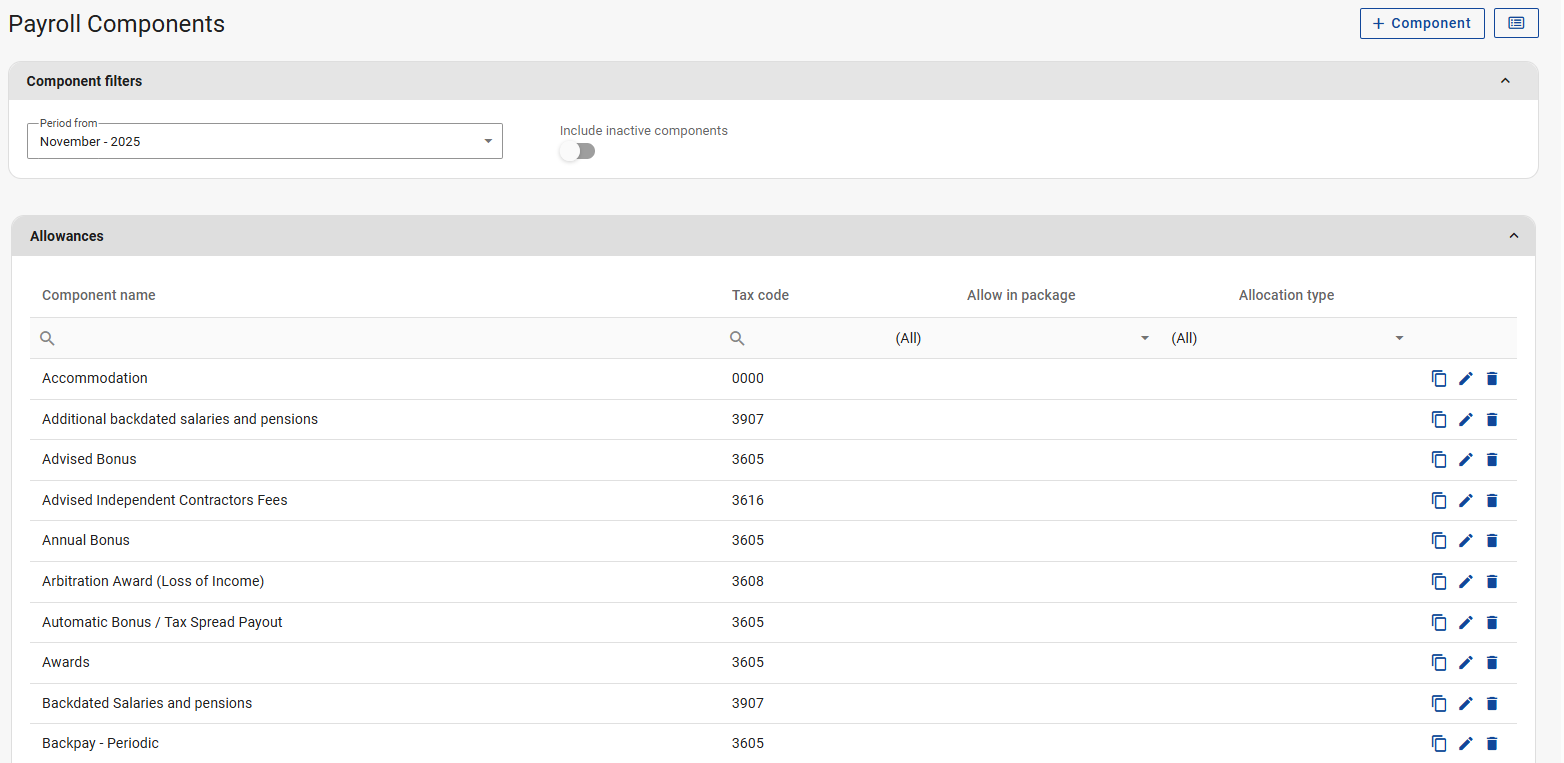Viewport: 1564px width, 763px height.
Task: Copy the Arbitration Award component
Action: 1439,582
